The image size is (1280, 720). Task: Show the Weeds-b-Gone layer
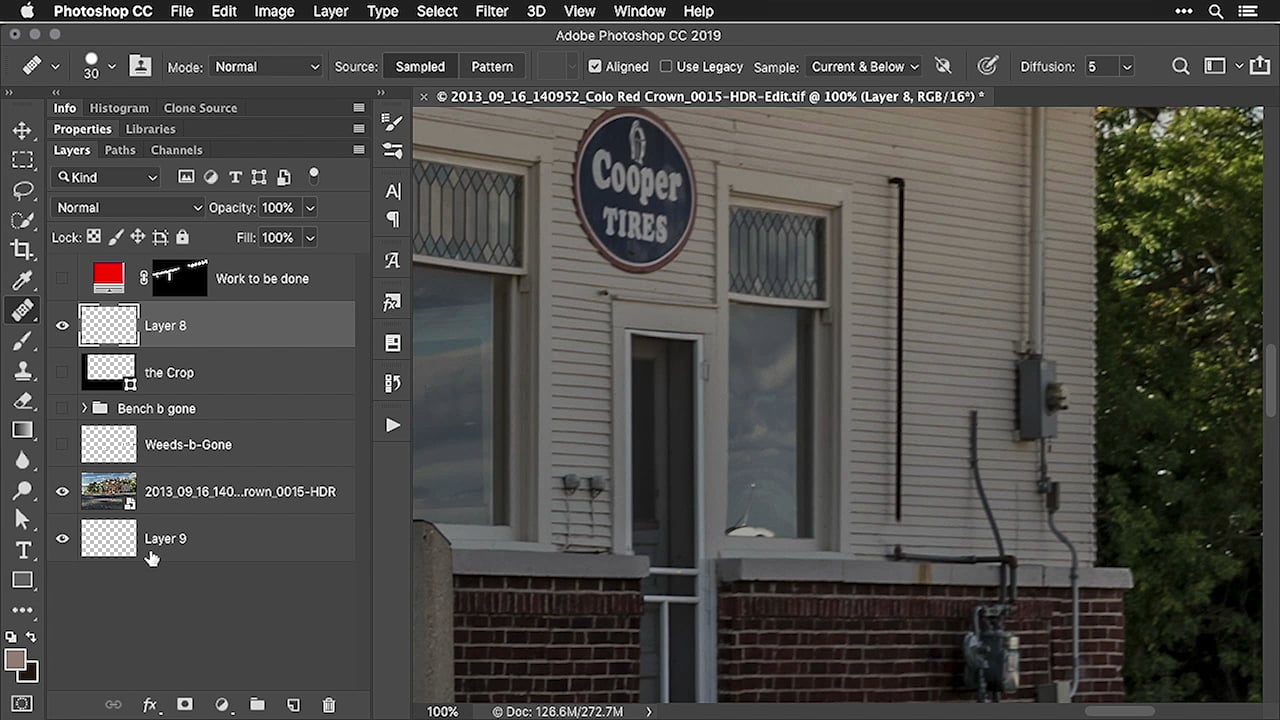click(x=63, y=444)
